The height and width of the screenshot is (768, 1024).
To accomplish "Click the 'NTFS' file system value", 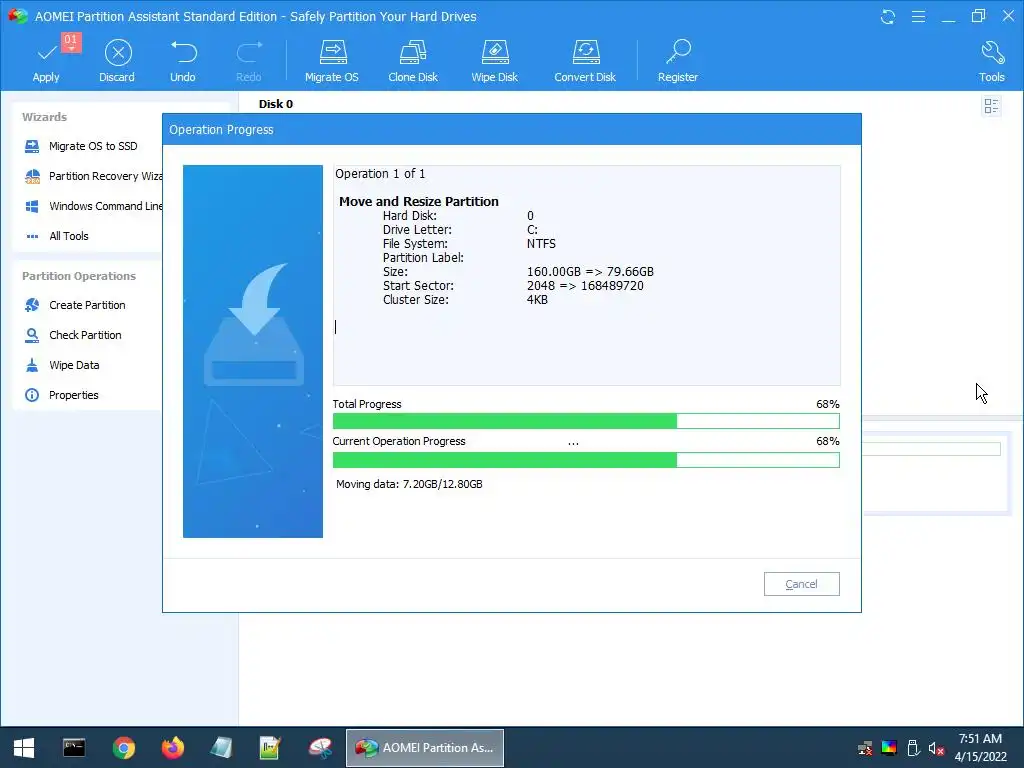I will pyautogui.click(x=541, y=244).
